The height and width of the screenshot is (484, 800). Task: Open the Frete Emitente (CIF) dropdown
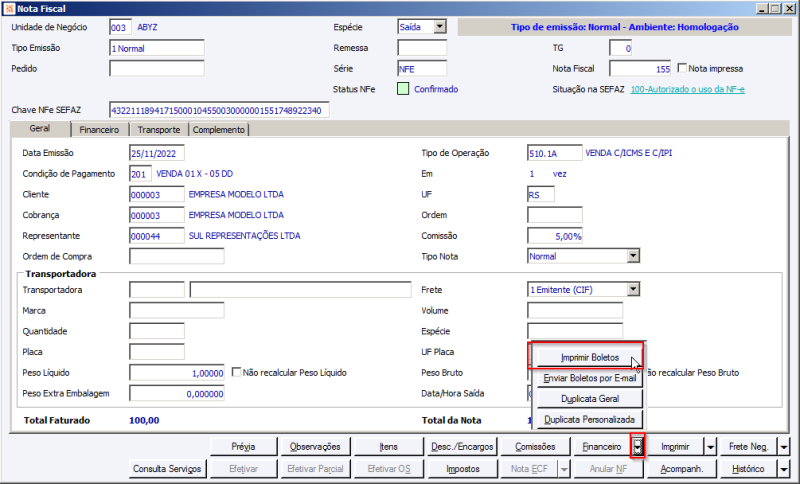click(633, 290)
